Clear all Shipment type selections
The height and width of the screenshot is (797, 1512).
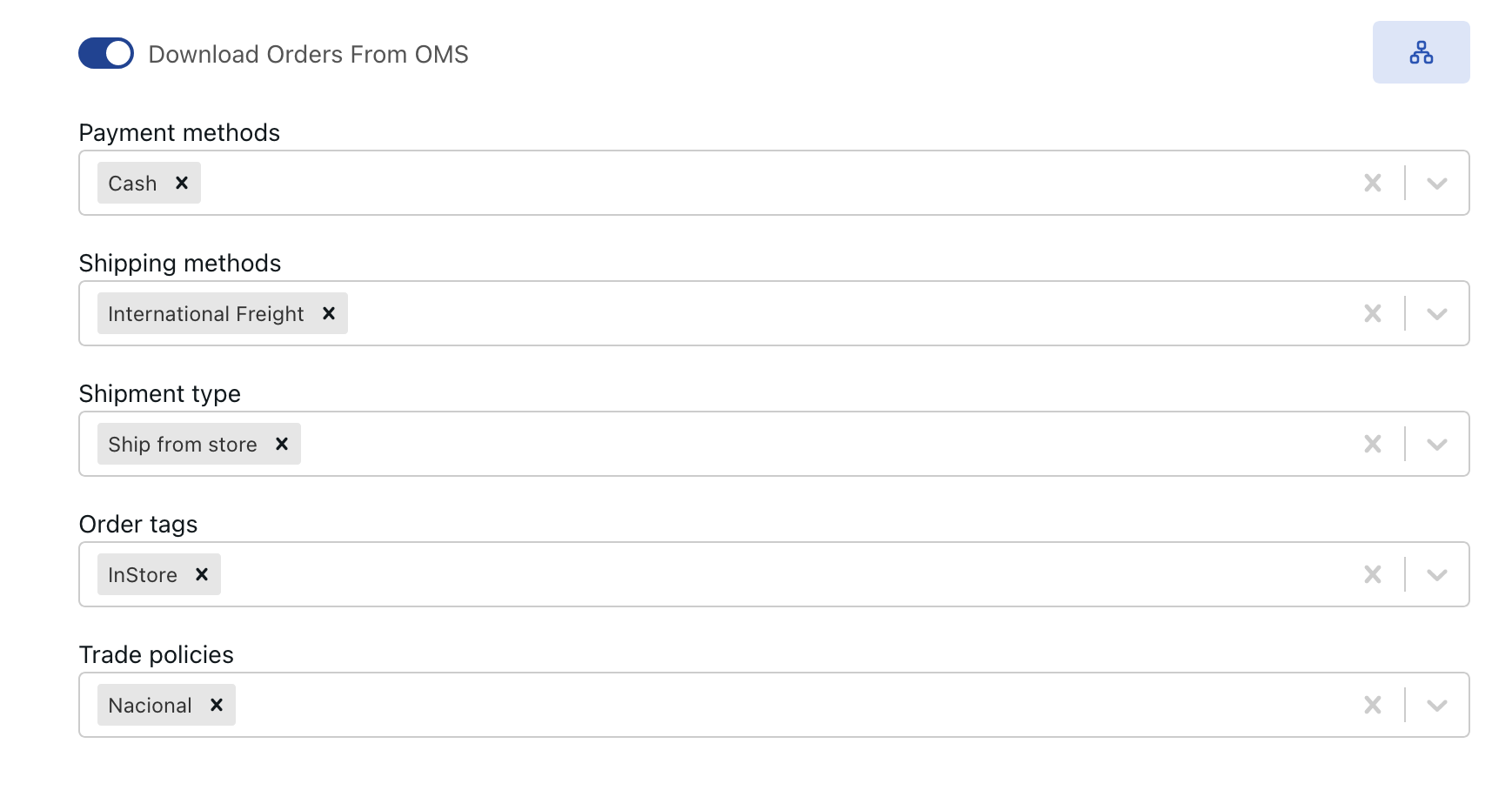tap(1373, 444)
